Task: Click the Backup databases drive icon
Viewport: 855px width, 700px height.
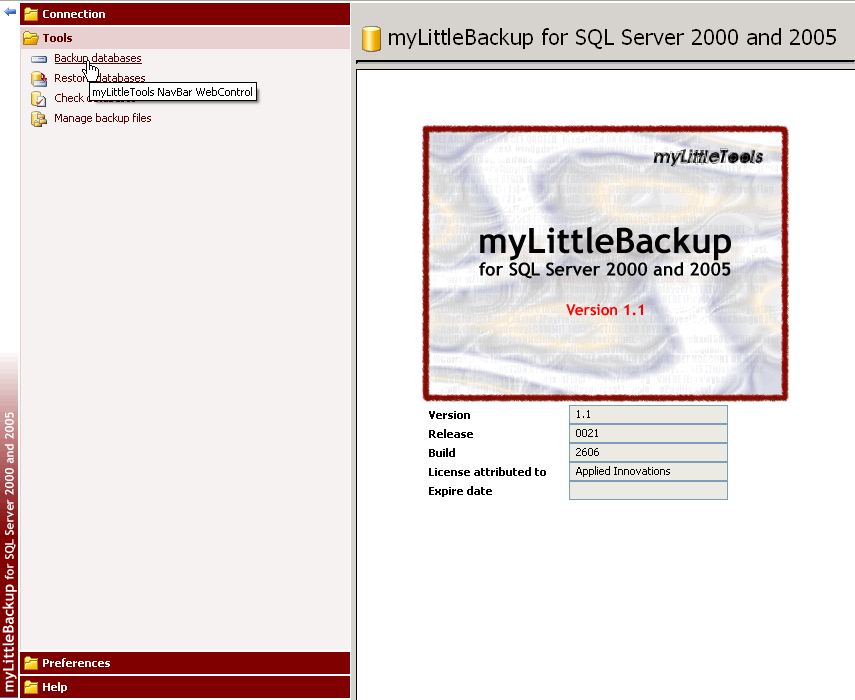Action: 39,59
